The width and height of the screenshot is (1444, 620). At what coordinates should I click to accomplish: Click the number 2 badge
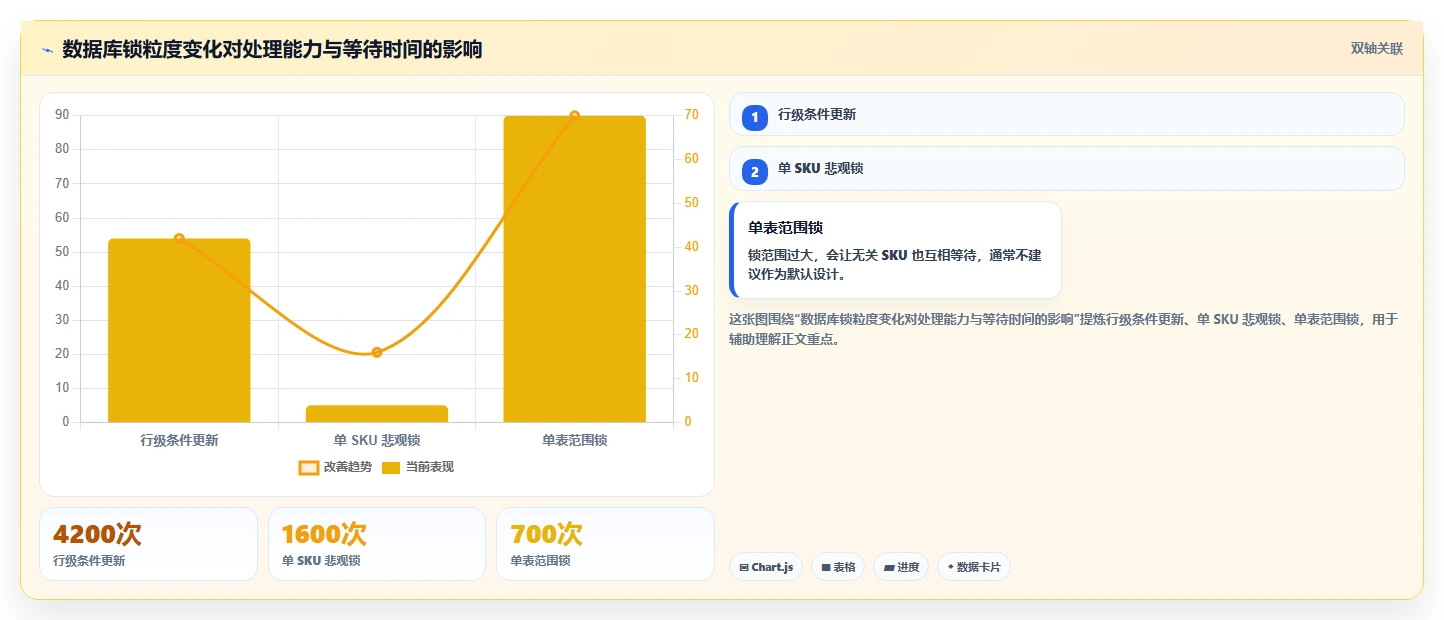pyautogui.click(x=755, y=171)
